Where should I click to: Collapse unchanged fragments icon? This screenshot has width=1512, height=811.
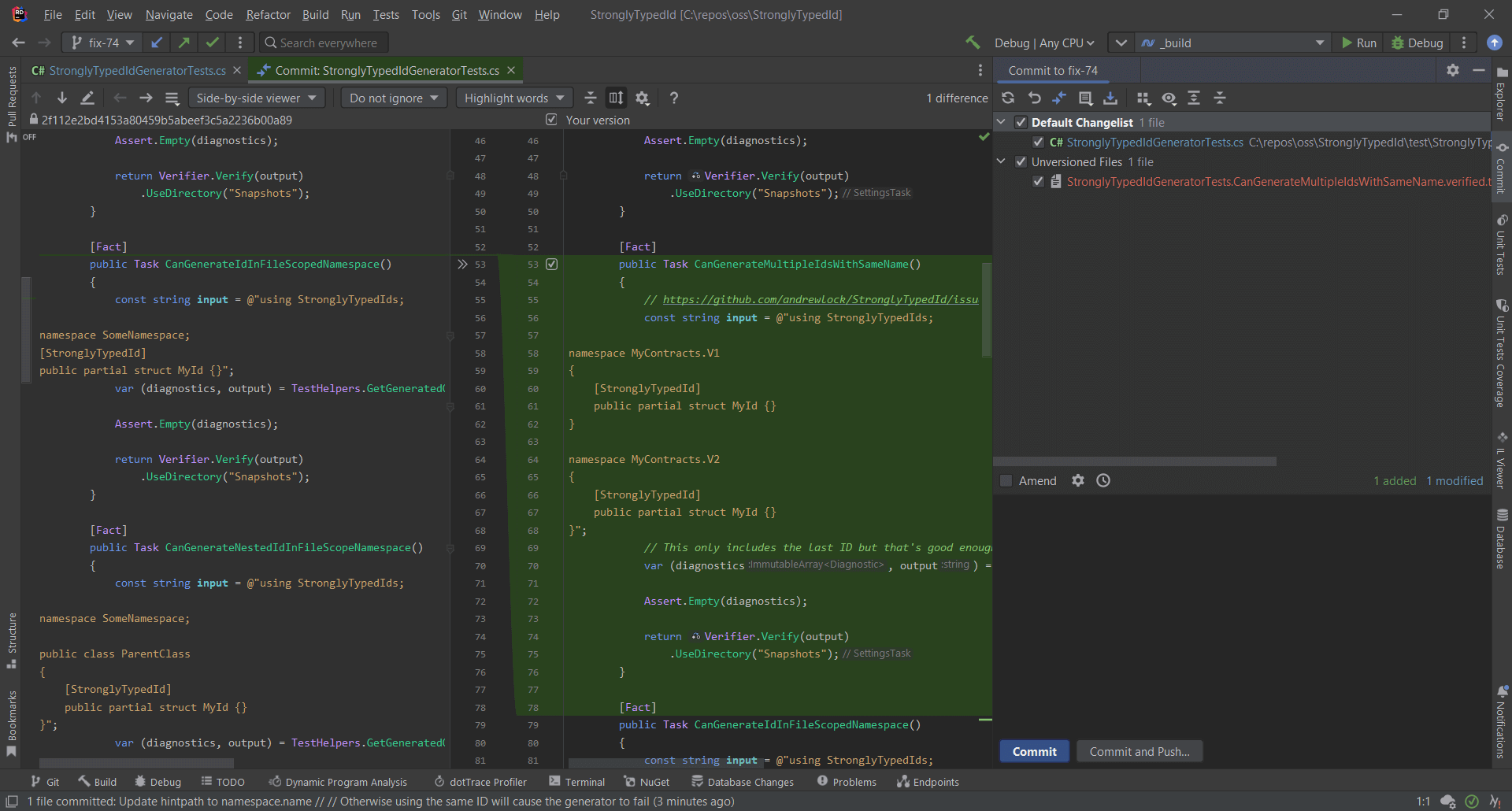(591, 98)
